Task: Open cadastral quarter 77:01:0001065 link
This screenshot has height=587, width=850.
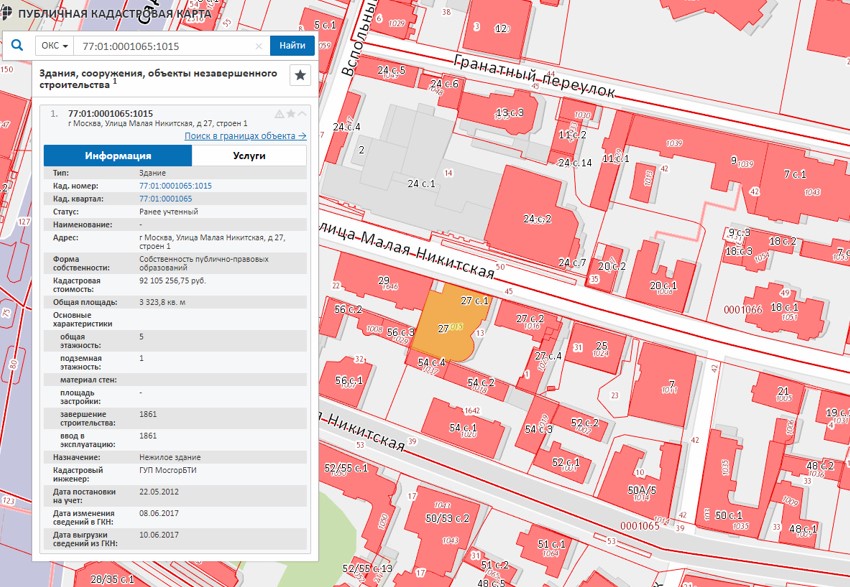Action: coord(165,199)
